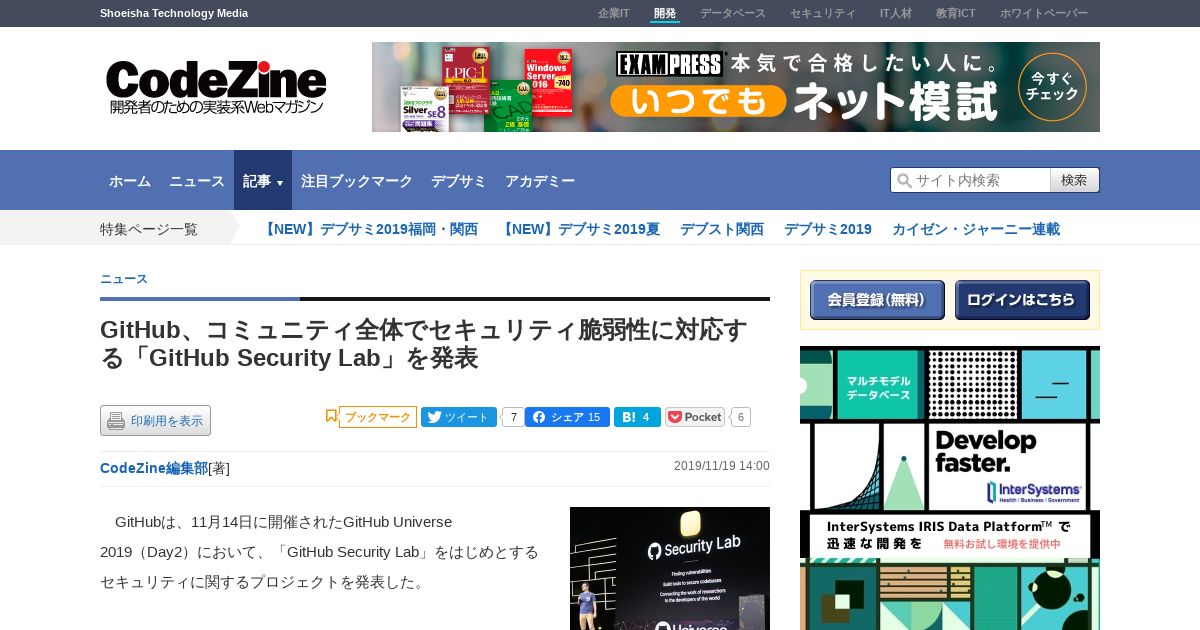This screenshot has height=630, width=1200.
Task: Switch to データベース top tab
Action: [x=733, y=13]
